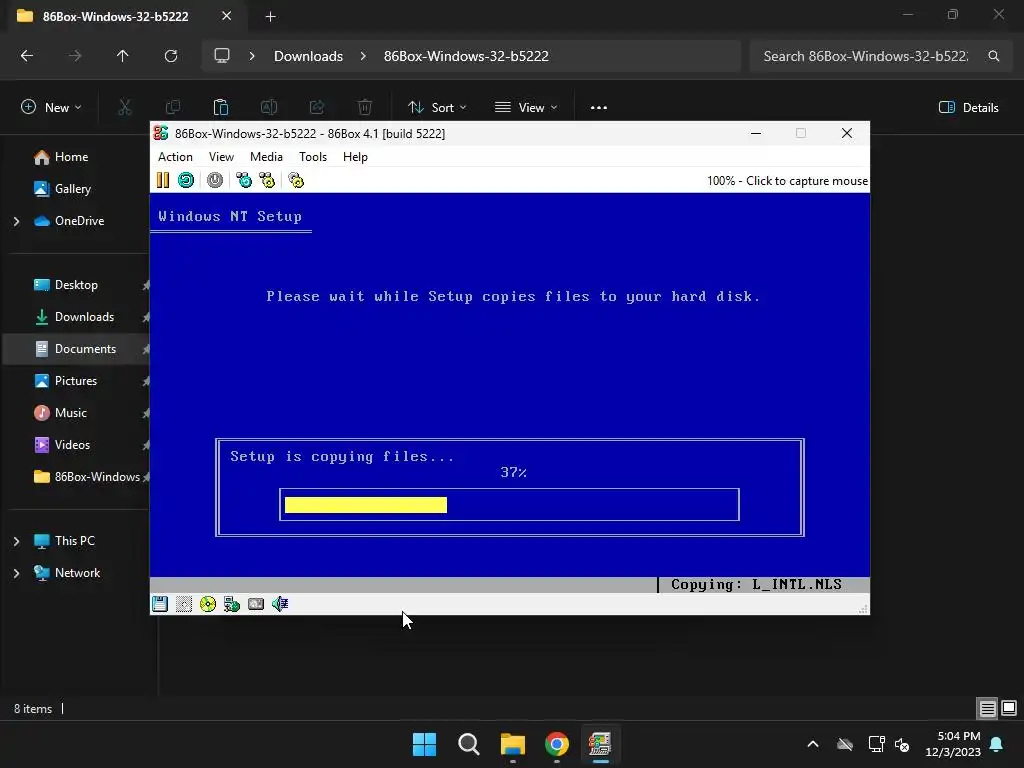Go up one folder level

pos(123,56)
